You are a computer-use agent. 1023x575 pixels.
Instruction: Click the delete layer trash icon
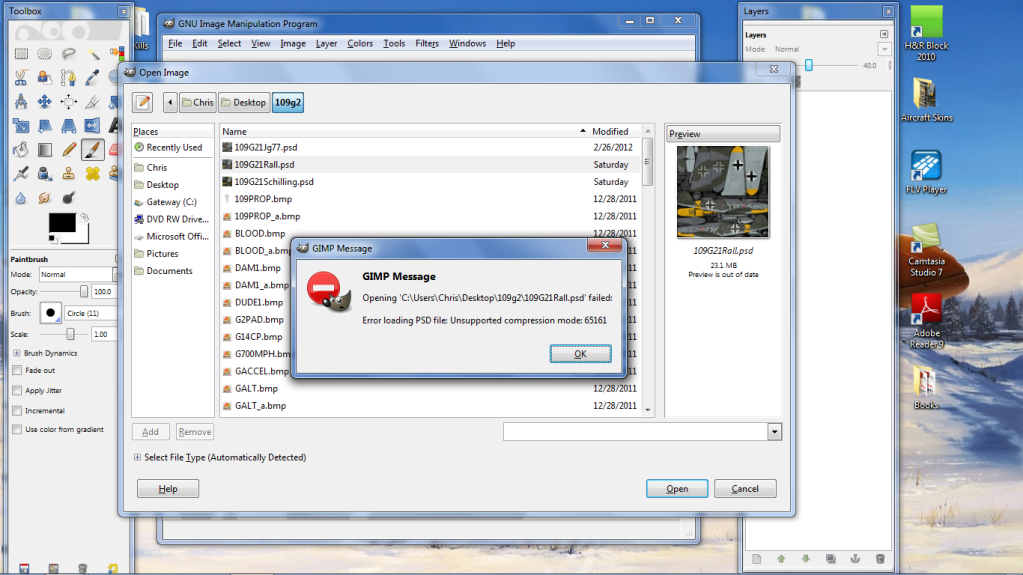click(x=879, y=559)
